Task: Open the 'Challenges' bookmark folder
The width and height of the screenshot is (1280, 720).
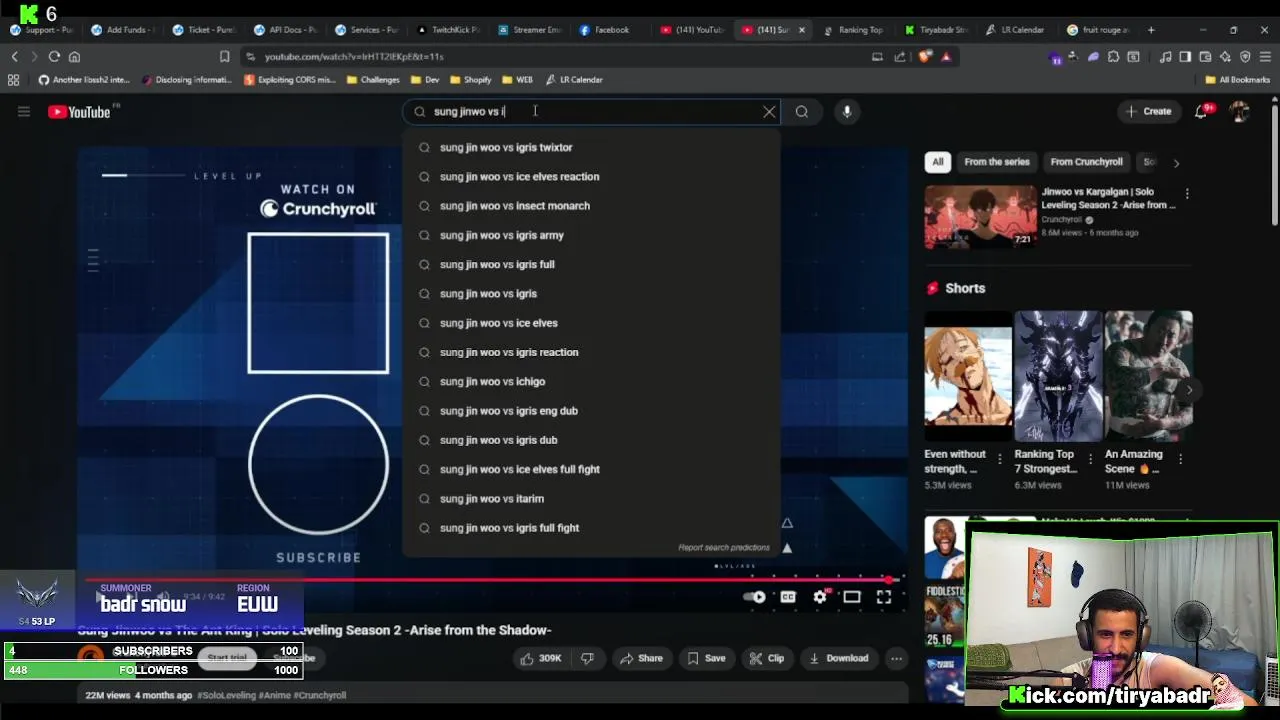Action: pyautogui.click(x=373, y=80)
